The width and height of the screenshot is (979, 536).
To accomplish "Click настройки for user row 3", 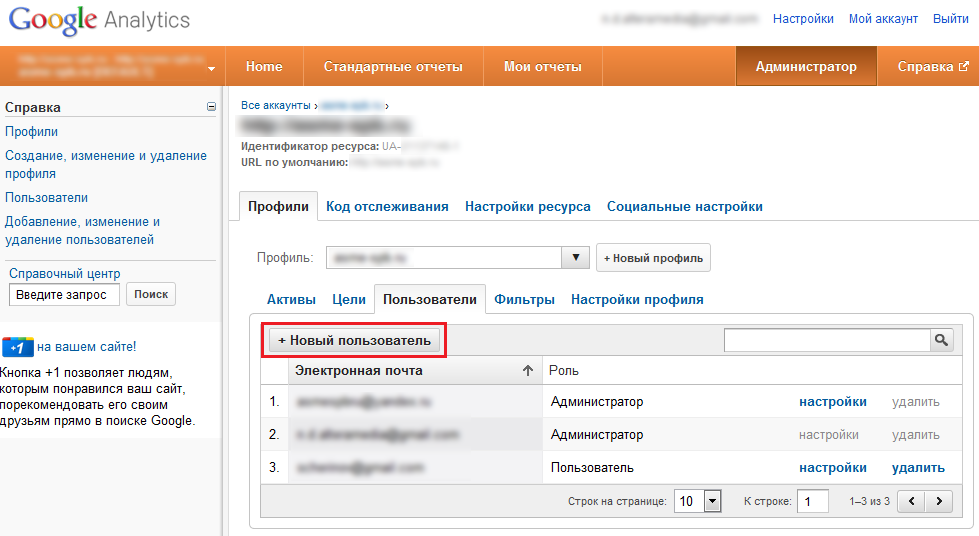I will click(833, 467).
